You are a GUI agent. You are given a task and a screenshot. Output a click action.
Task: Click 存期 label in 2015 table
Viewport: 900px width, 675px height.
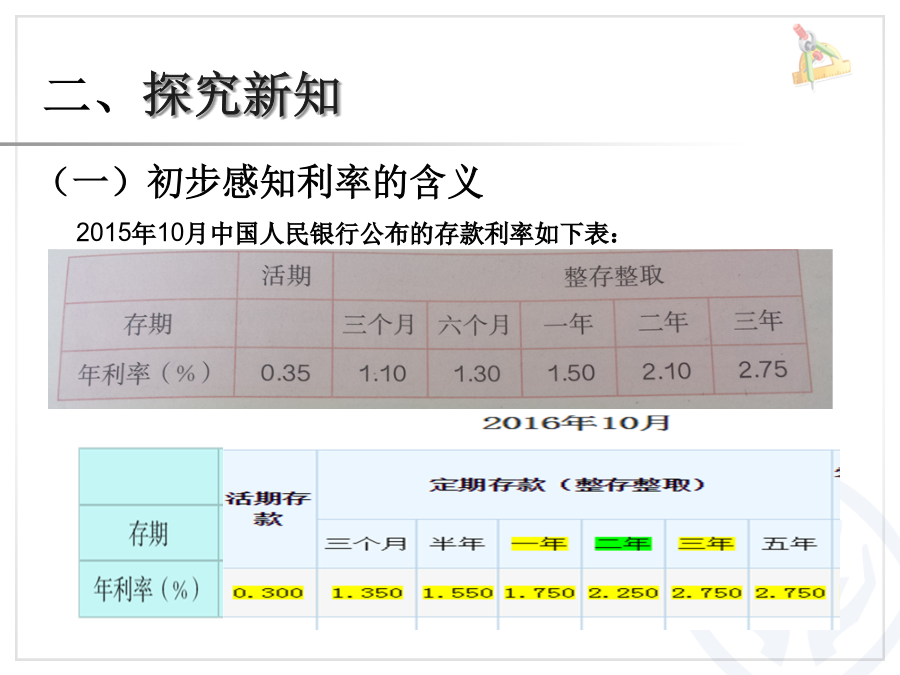[x=148, y=324]
